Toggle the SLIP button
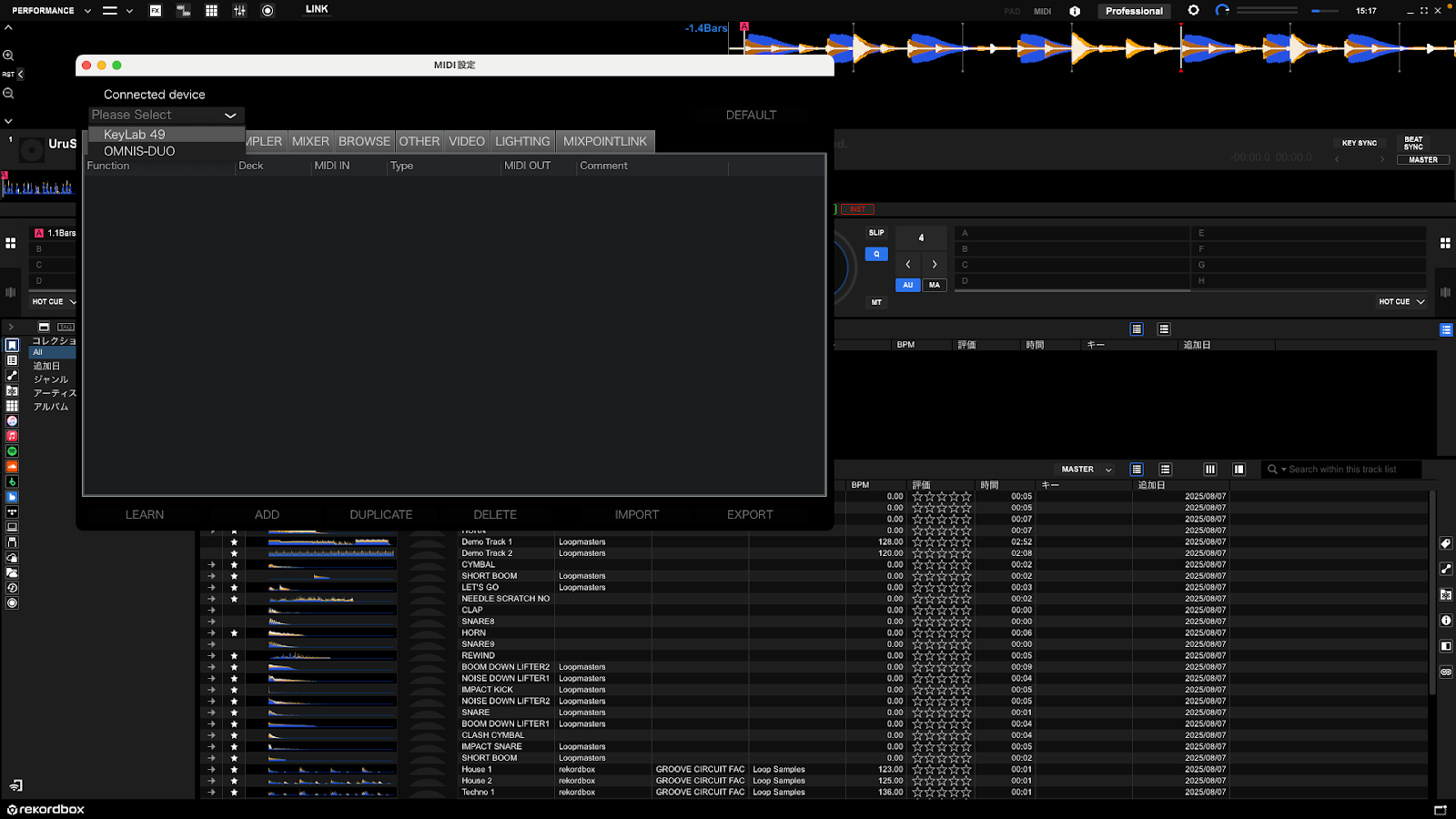 tap(875, 233)
